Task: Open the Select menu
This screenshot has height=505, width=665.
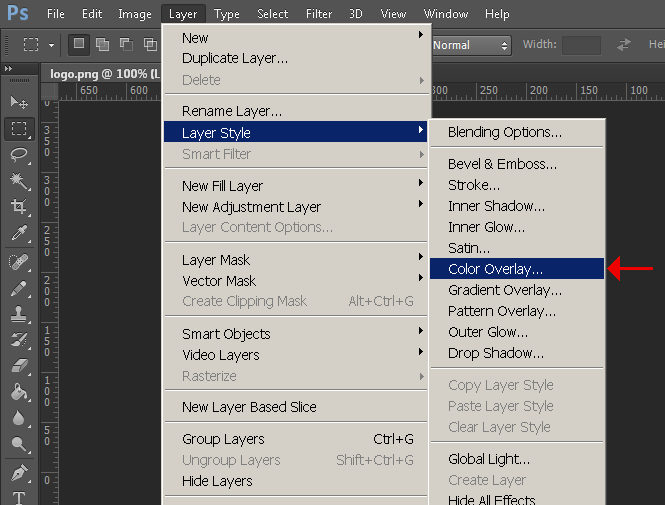Action: pos(272,14)
